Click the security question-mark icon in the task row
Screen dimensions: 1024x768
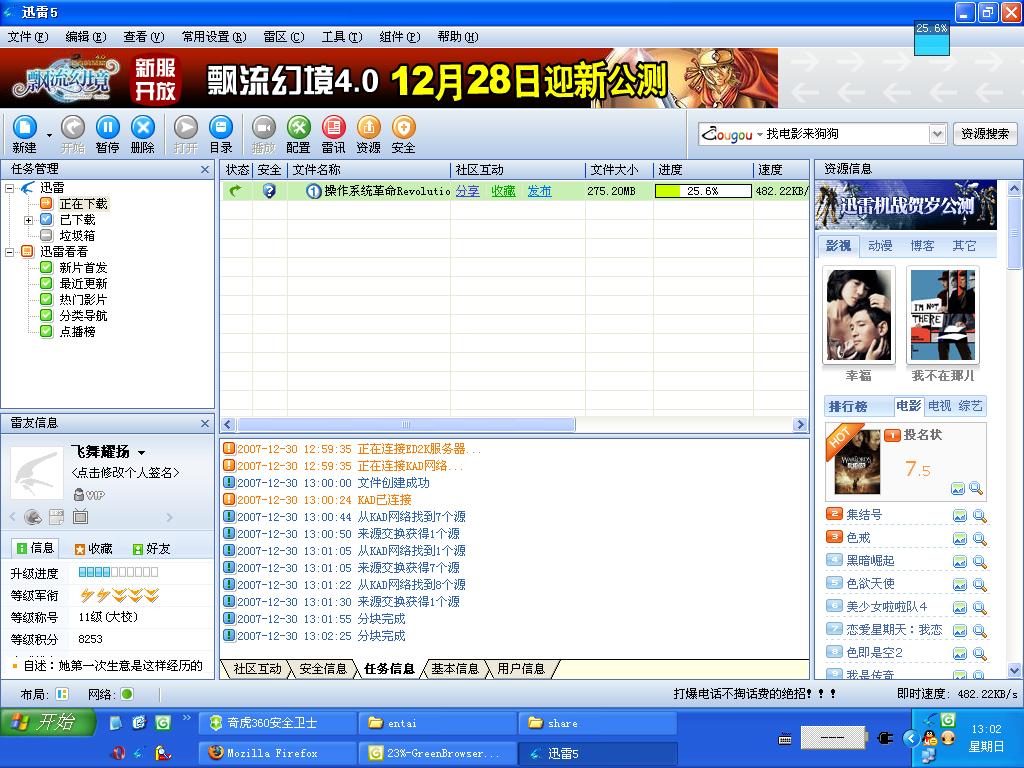(x=269, y=191)
